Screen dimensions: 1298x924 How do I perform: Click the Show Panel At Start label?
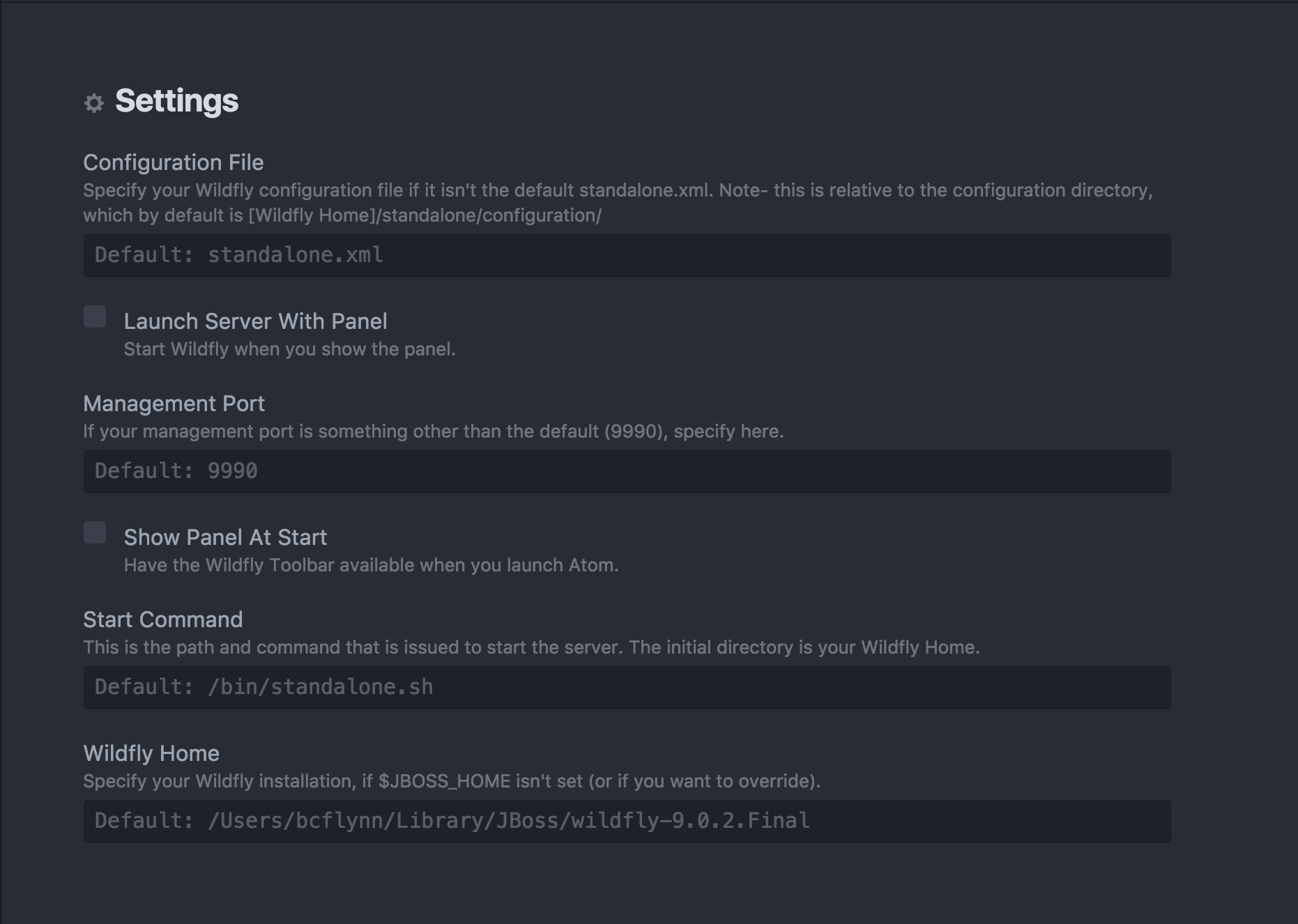click(x=225, y=537)
